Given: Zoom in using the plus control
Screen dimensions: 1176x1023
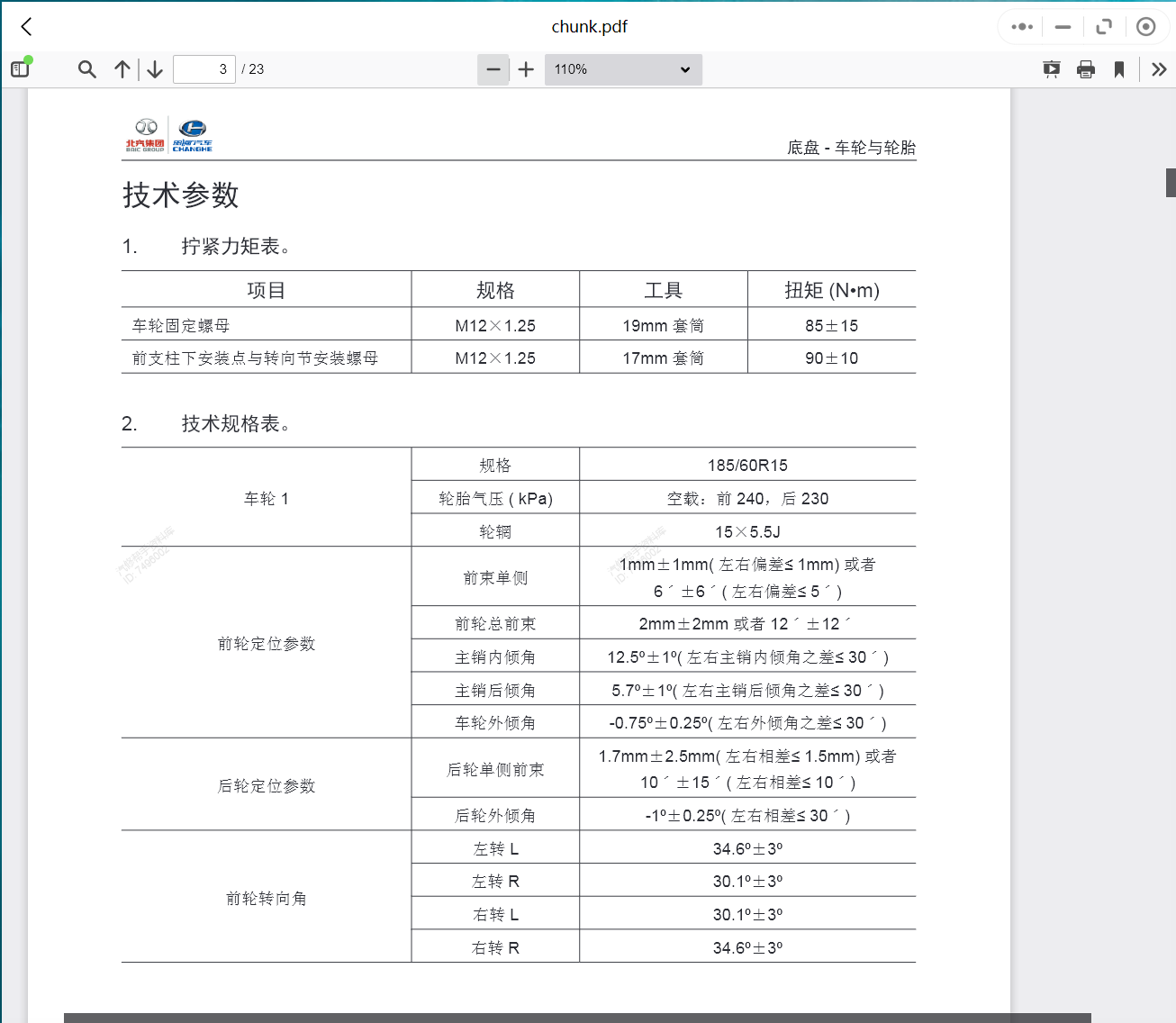Looking at the screenshot, I should pos(526,68).
